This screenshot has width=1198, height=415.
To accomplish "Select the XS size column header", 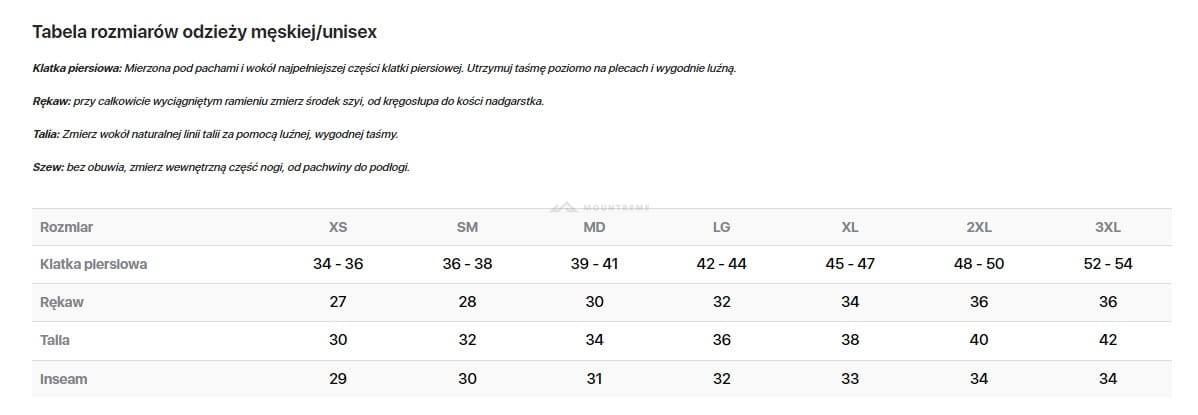I will 338,227.
